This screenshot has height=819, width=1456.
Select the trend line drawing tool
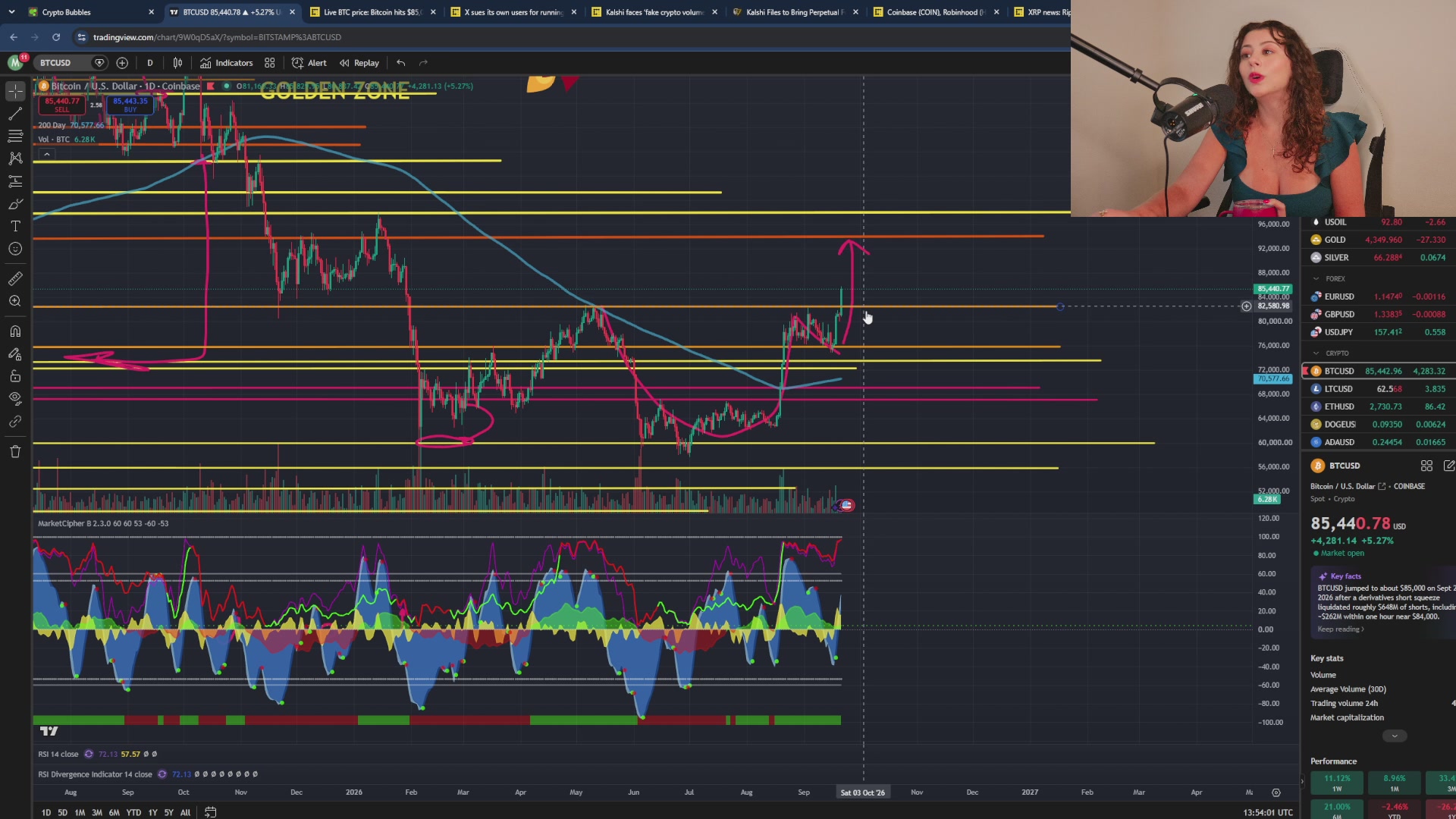(15, 114)
